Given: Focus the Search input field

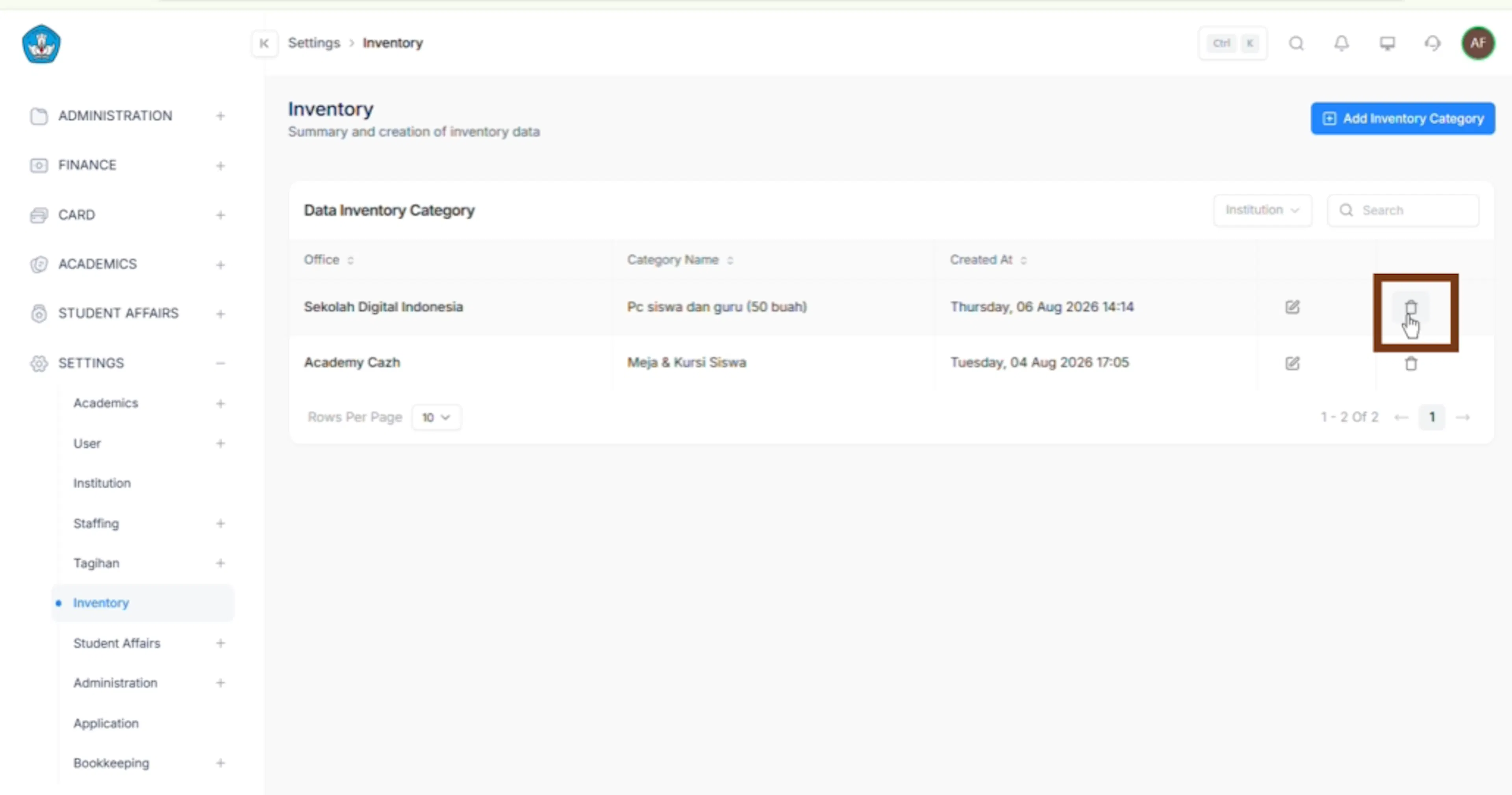Looking at the screenshot, I should [1403, 210].
